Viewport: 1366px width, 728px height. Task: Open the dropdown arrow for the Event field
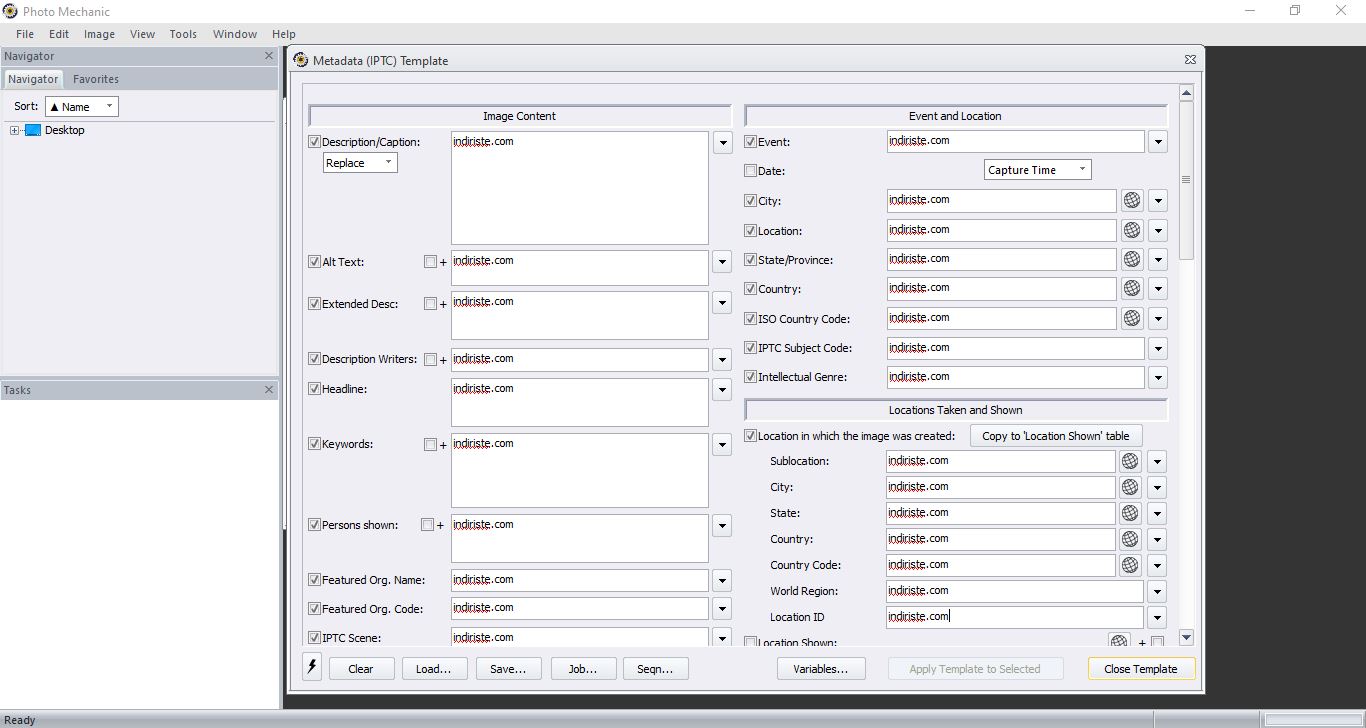coord(1158,142)
